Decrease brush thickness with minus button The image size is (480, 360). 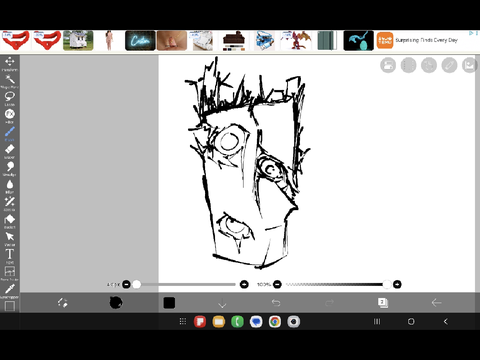click(126, 284)
